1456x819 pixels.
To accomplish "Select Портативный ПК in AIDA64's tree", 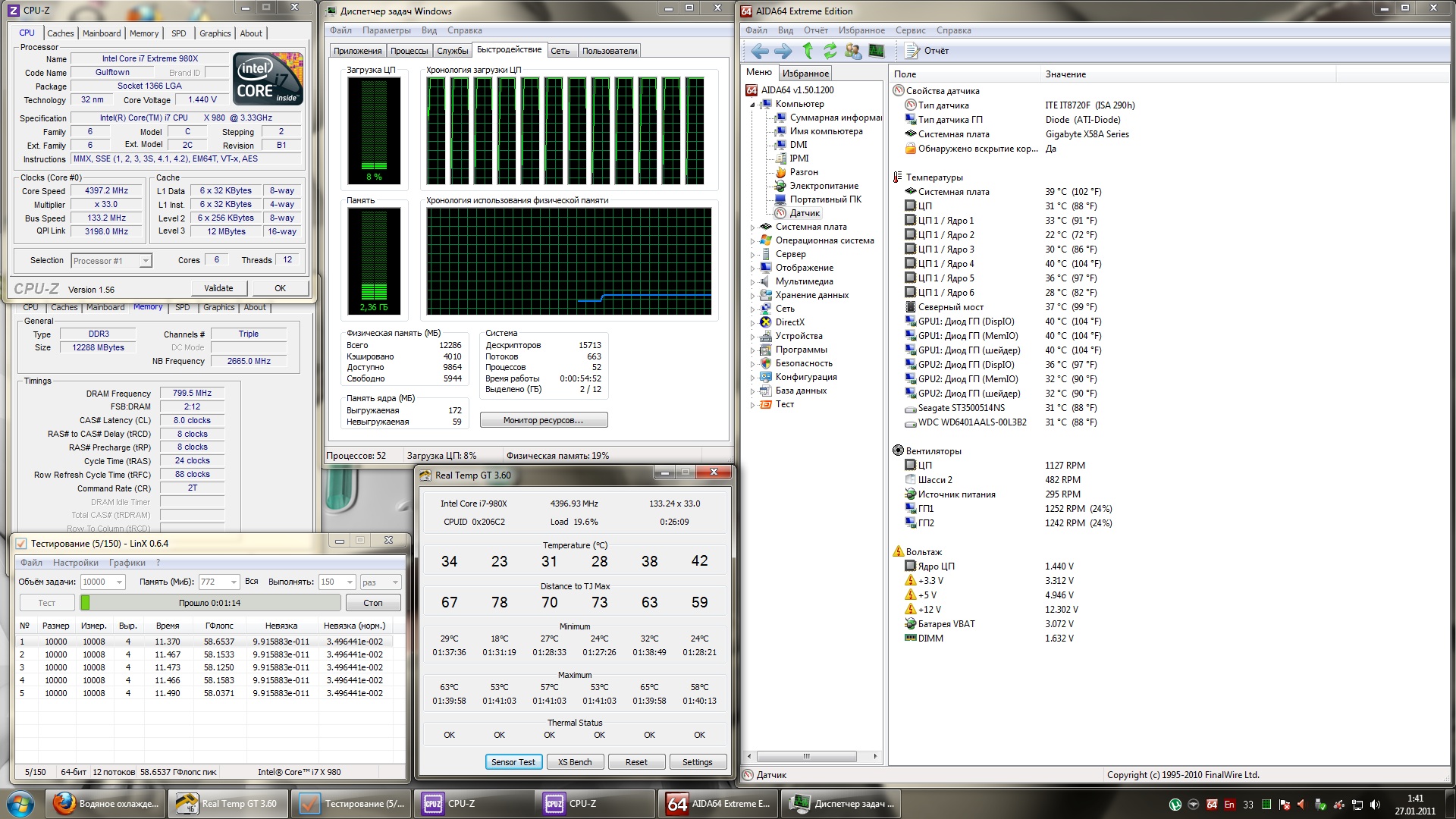I will [818, 199].
